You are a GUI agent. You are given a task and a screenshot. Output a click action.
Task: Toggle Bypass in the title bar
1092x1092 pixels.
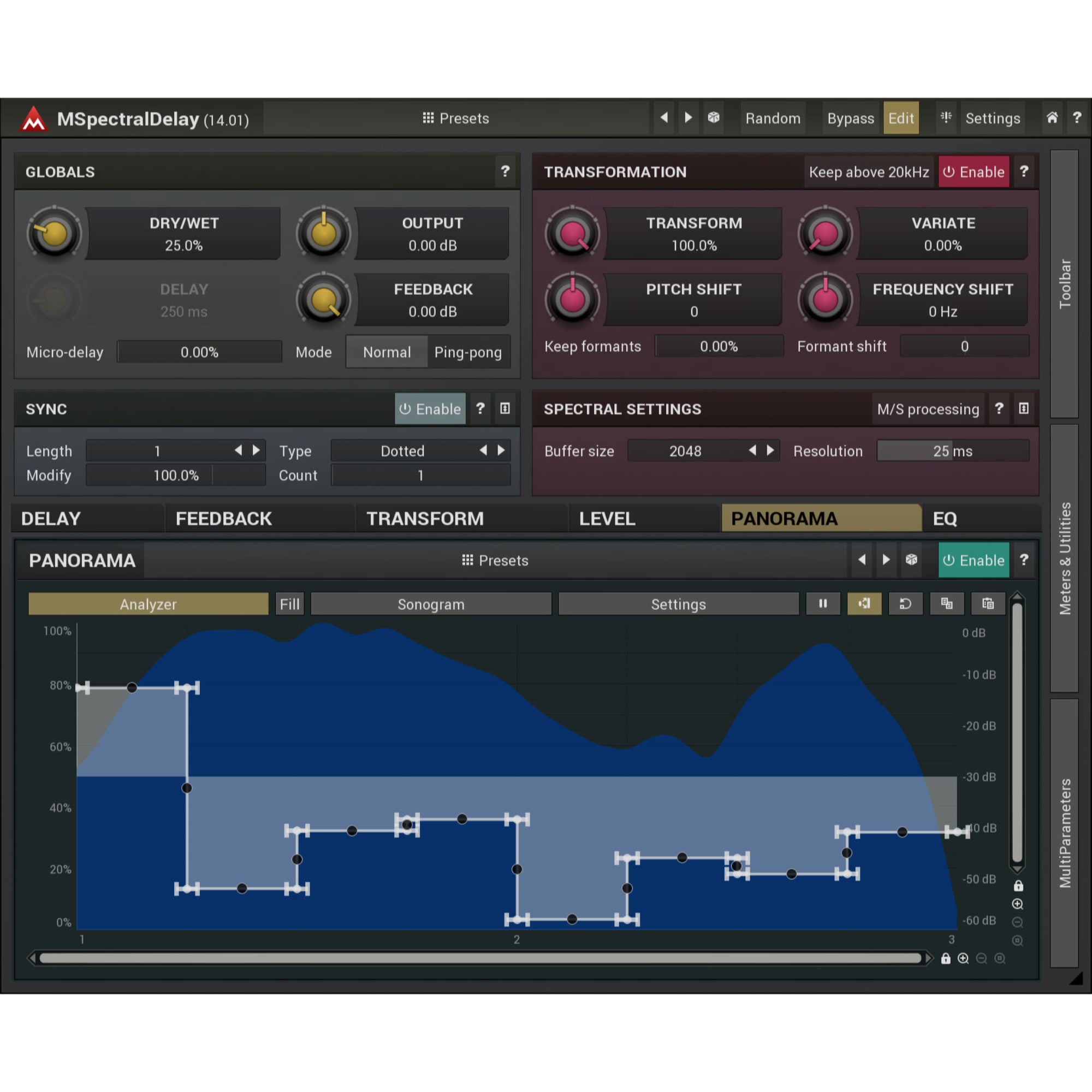[x=851, y=117]
